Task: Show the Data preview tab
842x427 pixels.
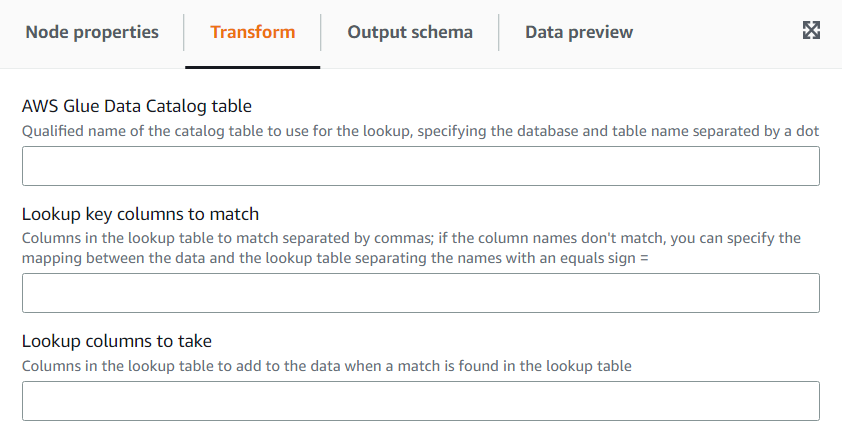Action: tap(579, 32)
